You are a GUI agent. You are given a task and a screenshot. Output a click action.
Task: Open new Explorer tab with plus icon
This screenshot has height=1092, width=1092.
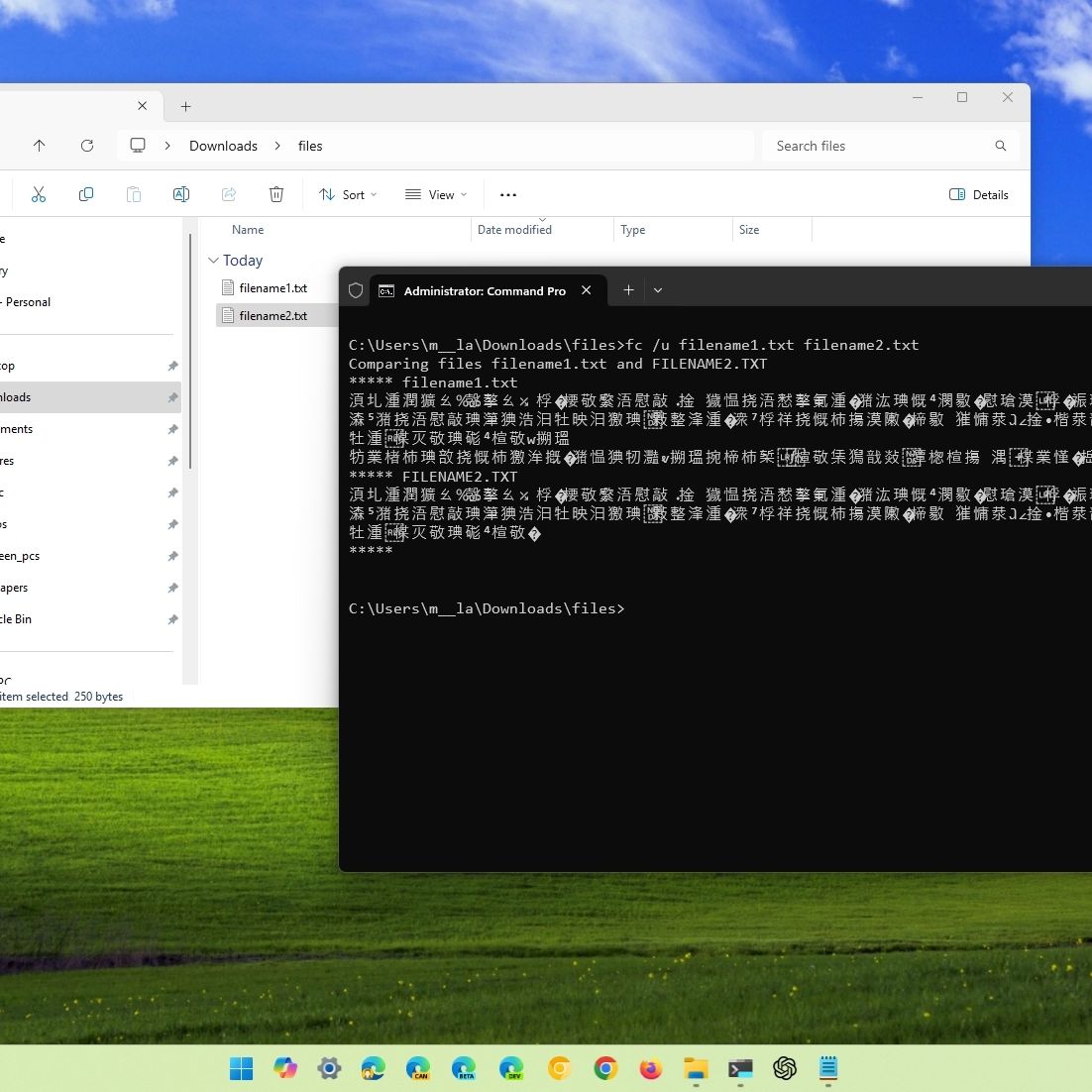tap(185, 106)
